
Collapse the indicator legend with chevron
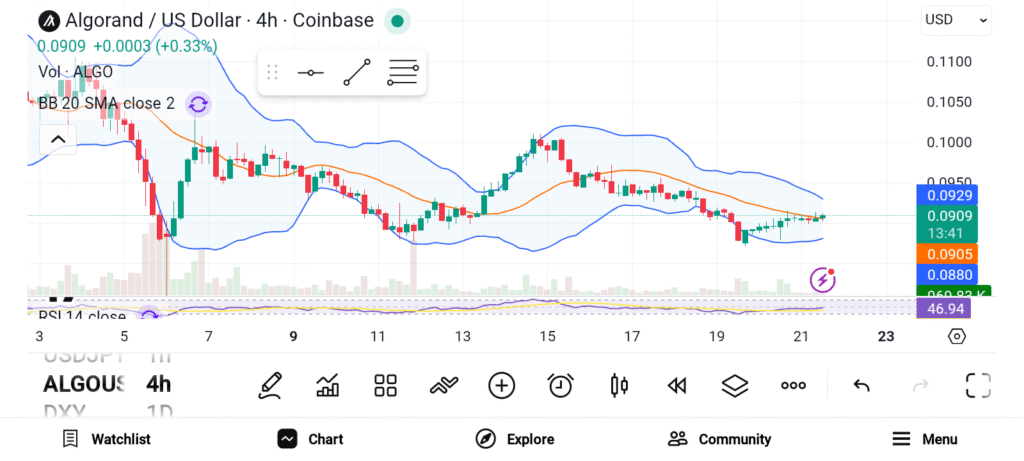click(x=57, y=139)
